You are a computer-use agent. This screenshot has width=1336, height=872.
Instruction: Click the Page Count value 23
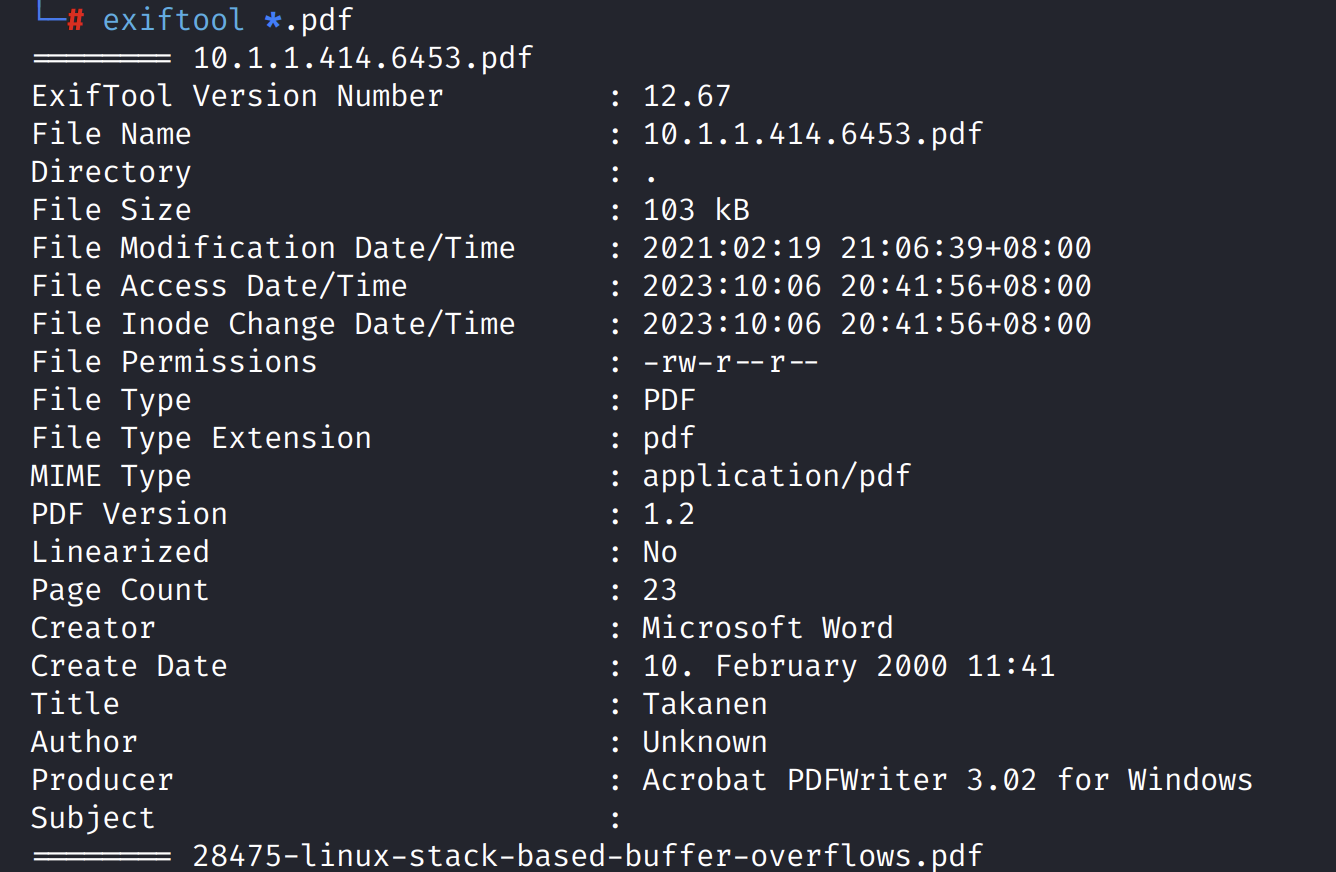(x=660, y=590)
